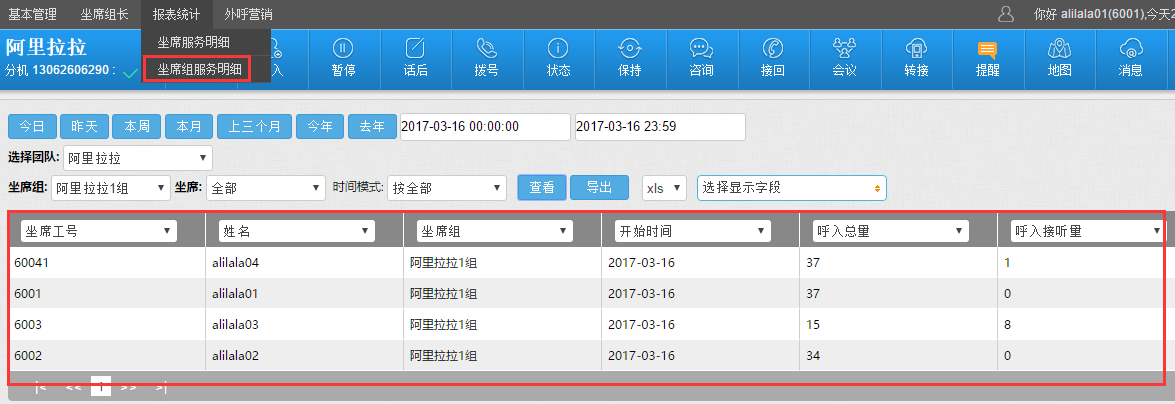Click the start date-time input field
Screen dimensions: 1175x404
(x=483, y=127)
